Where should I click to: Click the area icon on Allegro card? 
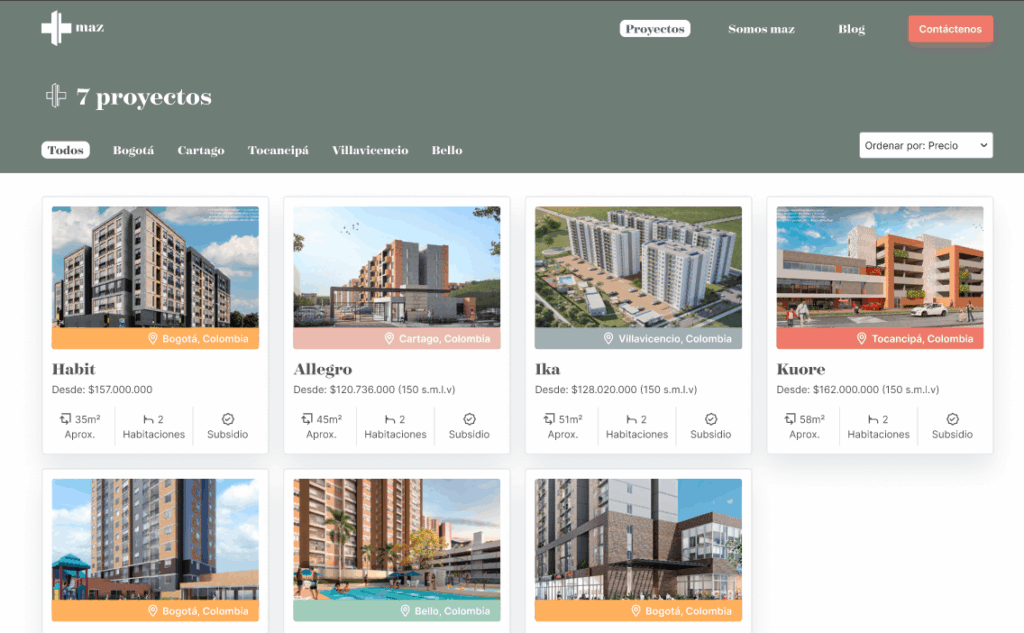pos(307,419)
